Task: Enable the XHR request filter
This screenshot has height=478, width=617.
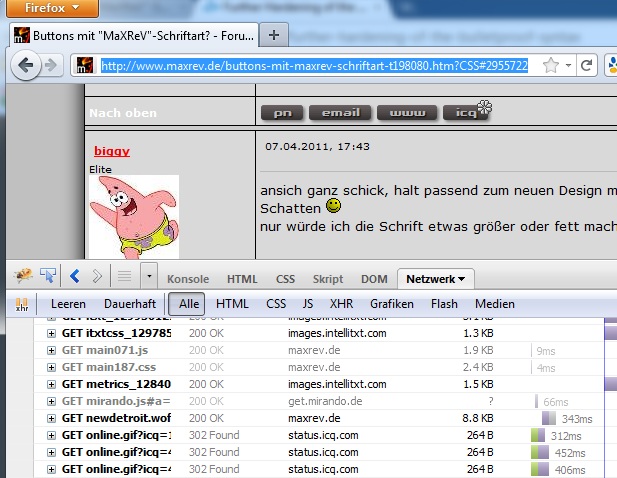Action: click(x=341, y=304)
